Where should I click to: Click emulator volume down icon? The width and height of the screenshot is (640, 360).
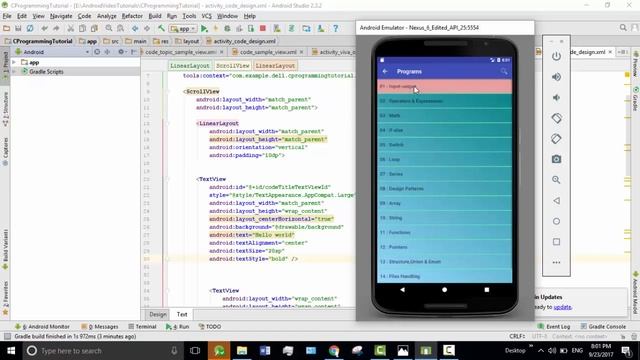pyautogui.click(x=556, y=98)
